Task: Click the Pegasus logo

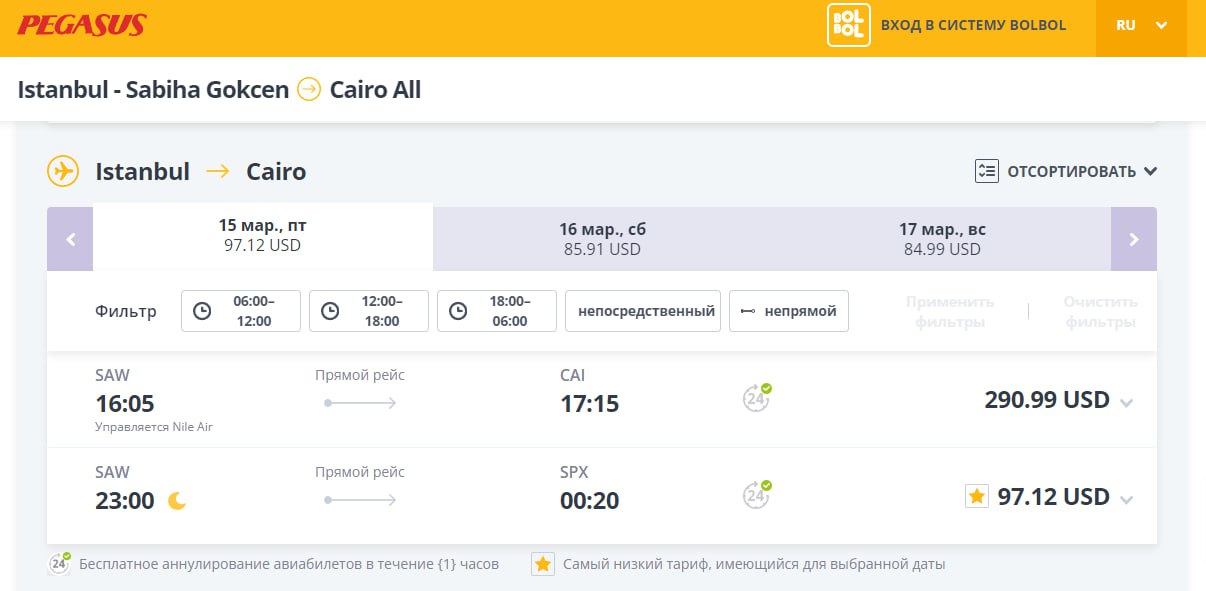Action: (82, 25)
